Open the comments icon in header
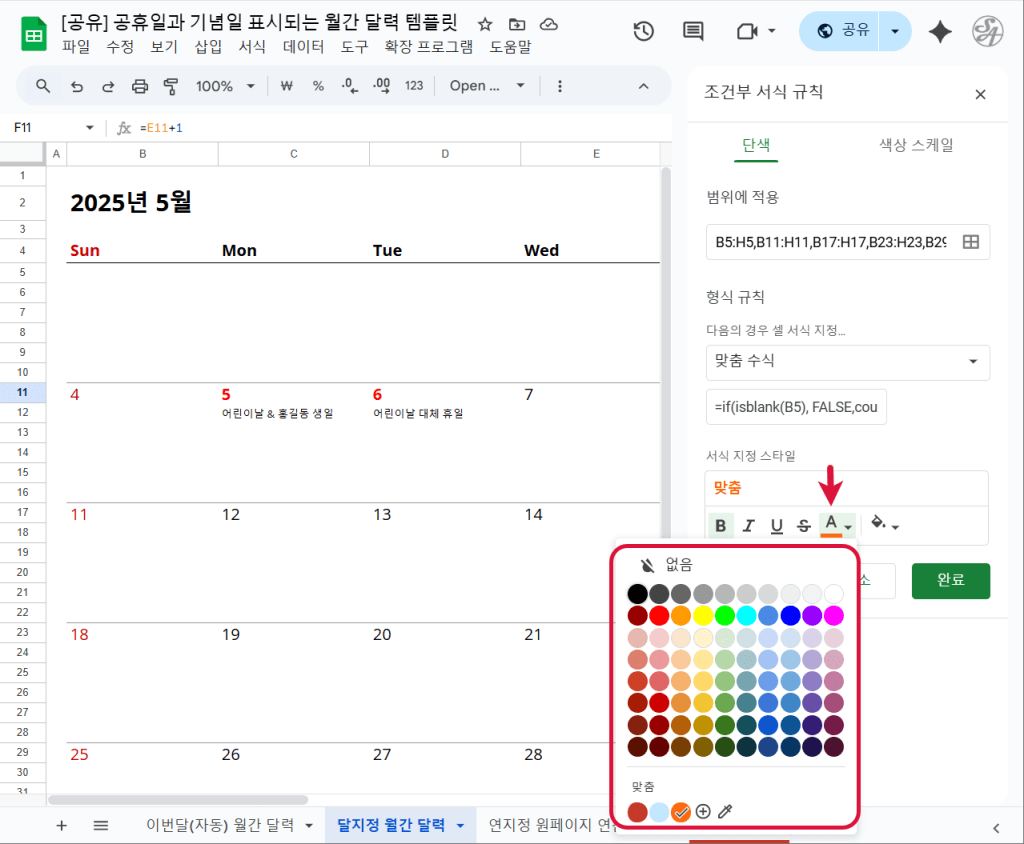This screenshot has height=844, width=1024. click(693, 31)
